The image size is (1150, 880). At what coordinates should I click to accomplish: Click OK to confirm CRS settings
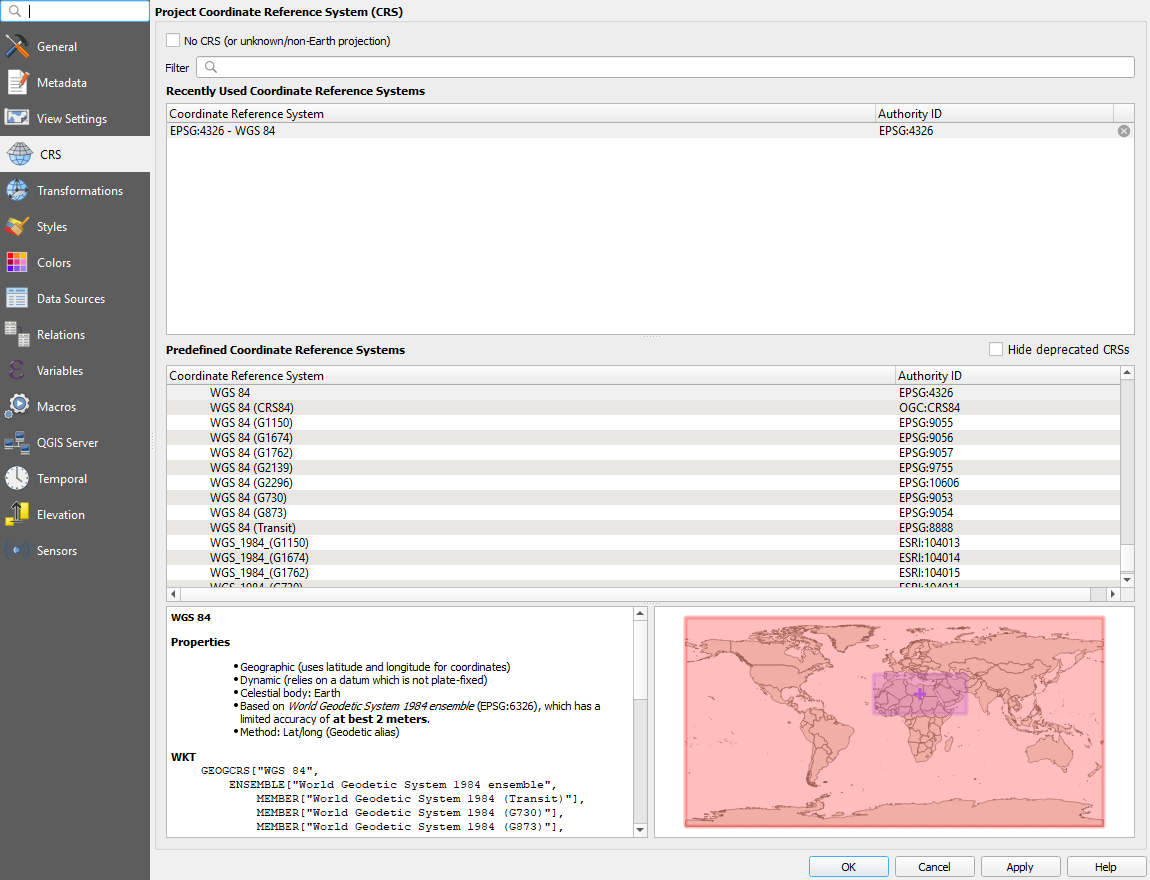(849, 866)
